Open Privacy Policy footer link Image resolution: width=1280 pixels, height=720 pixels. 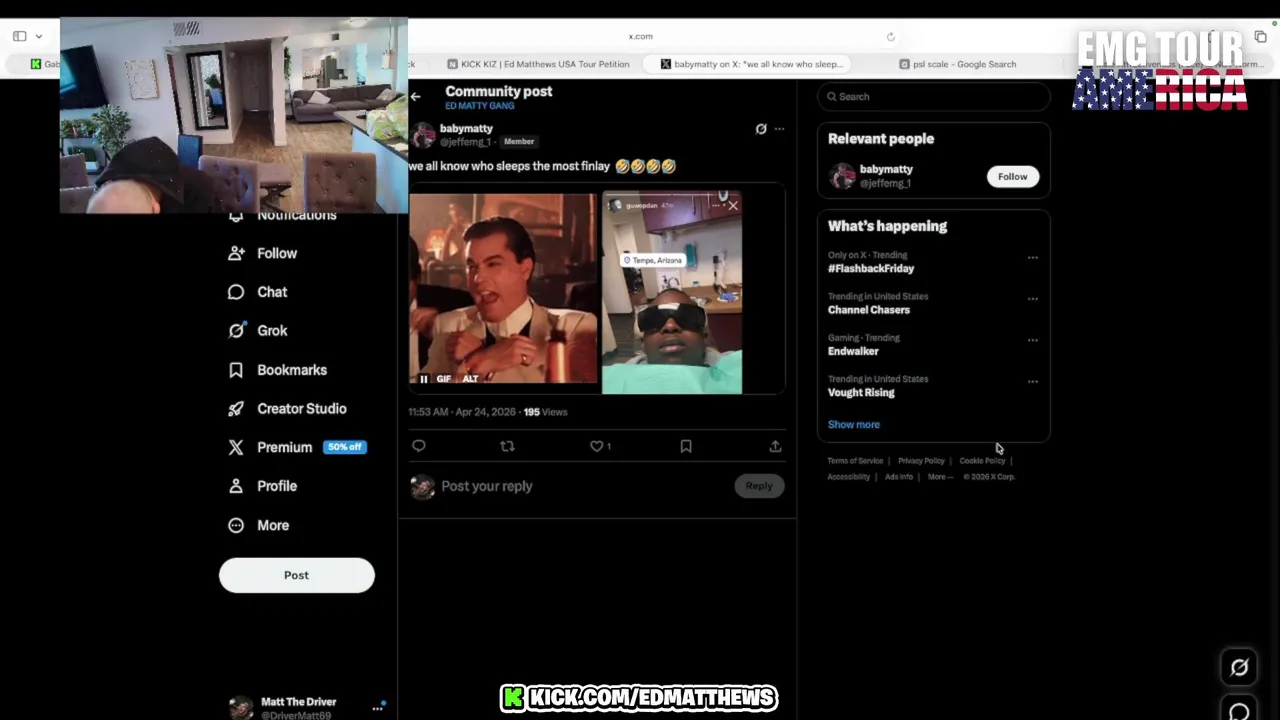pyautogui.click(x=921, y=461)
